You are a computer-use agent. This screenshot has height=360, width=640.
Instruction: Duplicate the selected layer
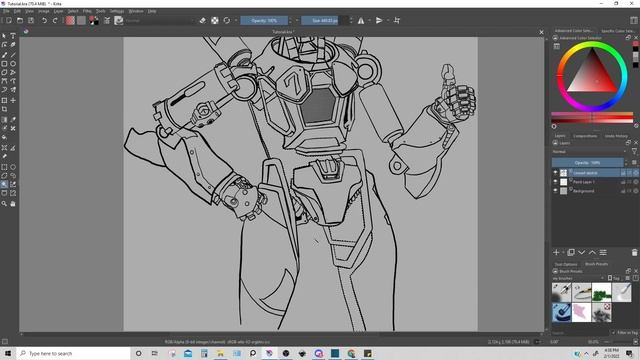tap(571, 253)
